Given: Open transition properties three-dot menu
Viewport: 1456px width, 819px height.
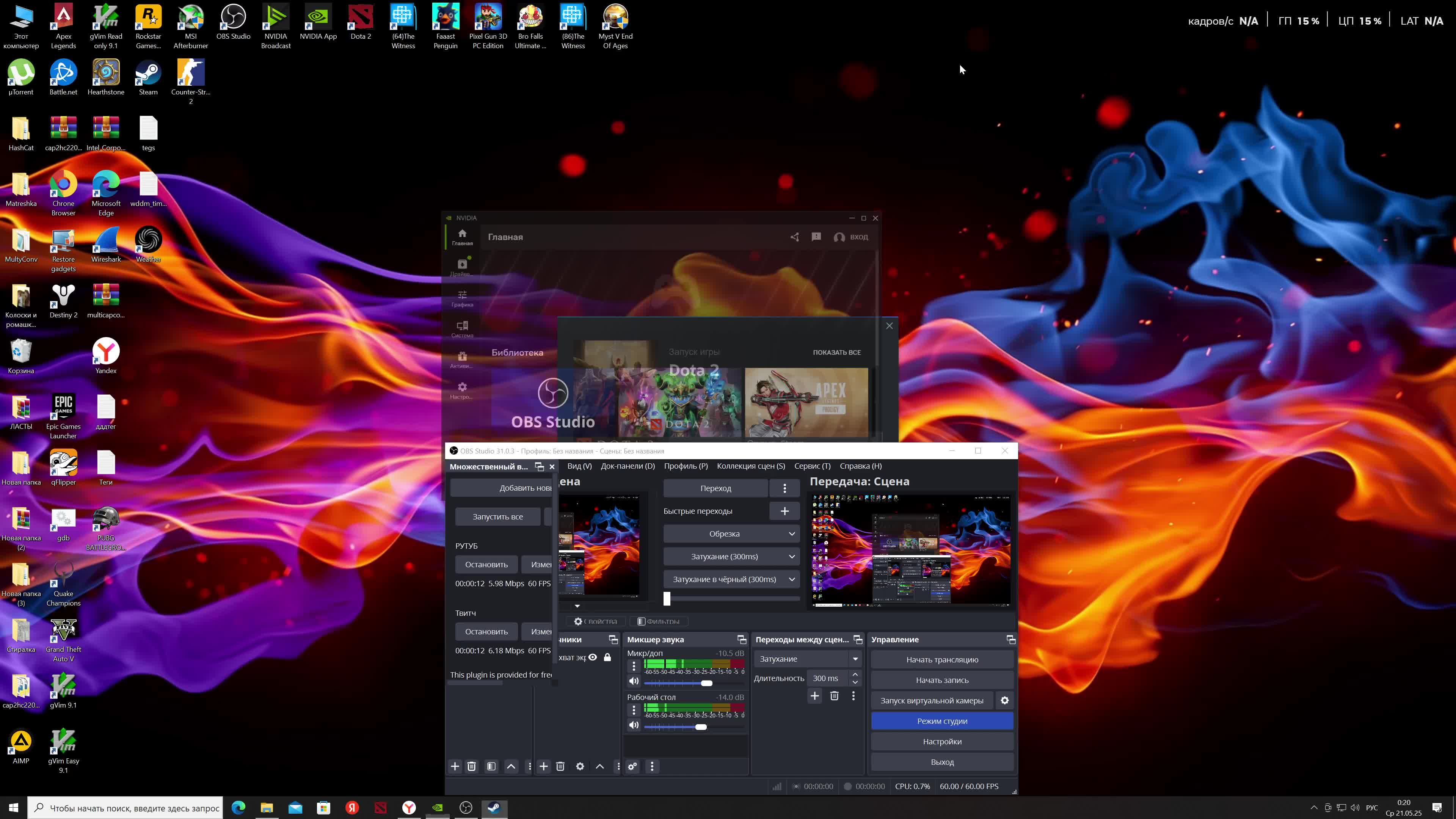Looking at the screenshot, I should 854,696.
